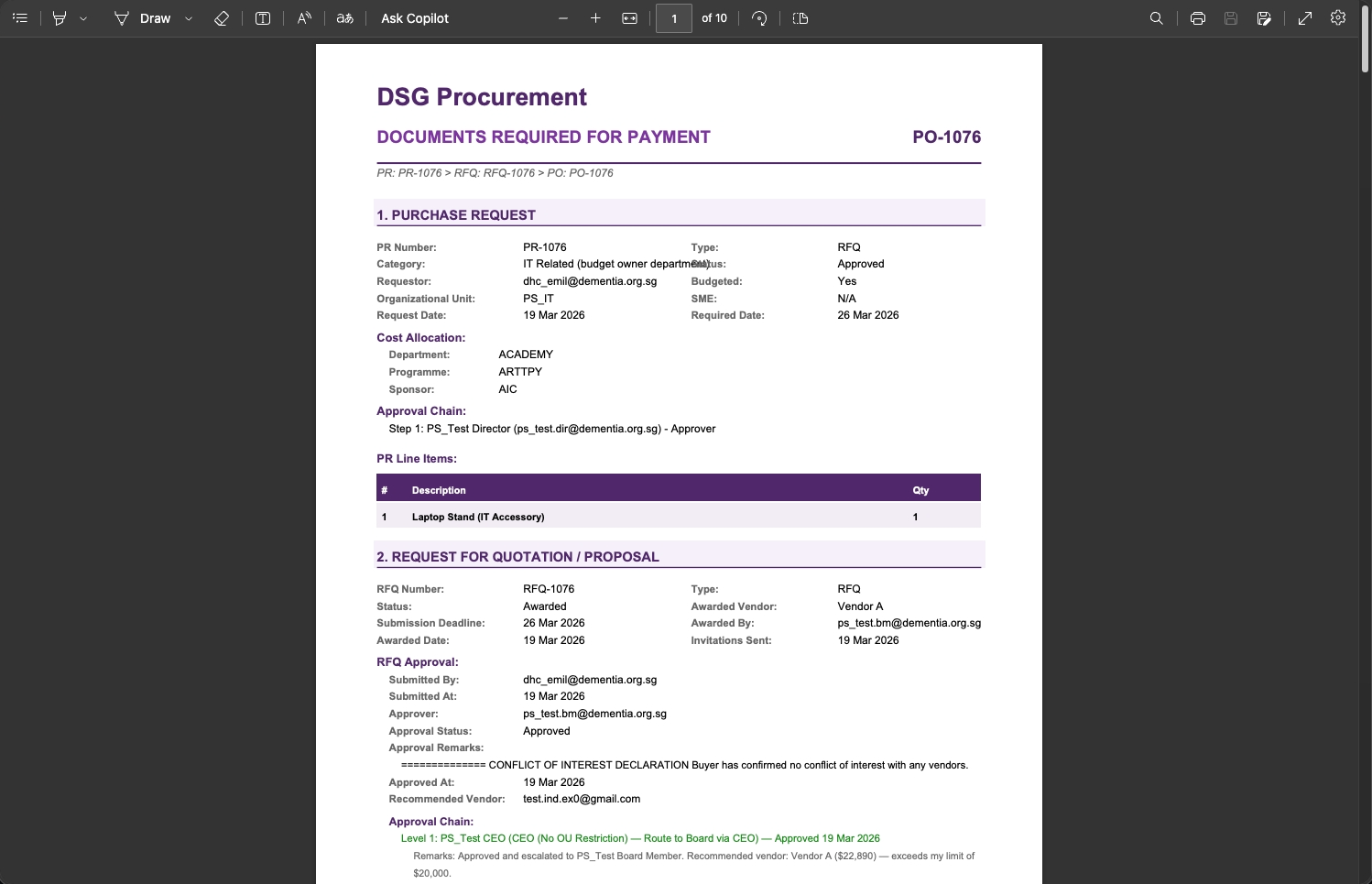Click the 'Laptop Stand (IT Accessory)' row
Screen dimensions: 1372x884
679,517
